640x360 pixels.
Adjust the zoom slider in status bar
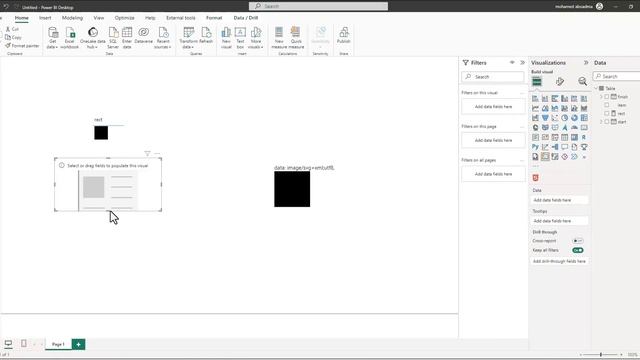pyautogui.click(x=601, y=355)
